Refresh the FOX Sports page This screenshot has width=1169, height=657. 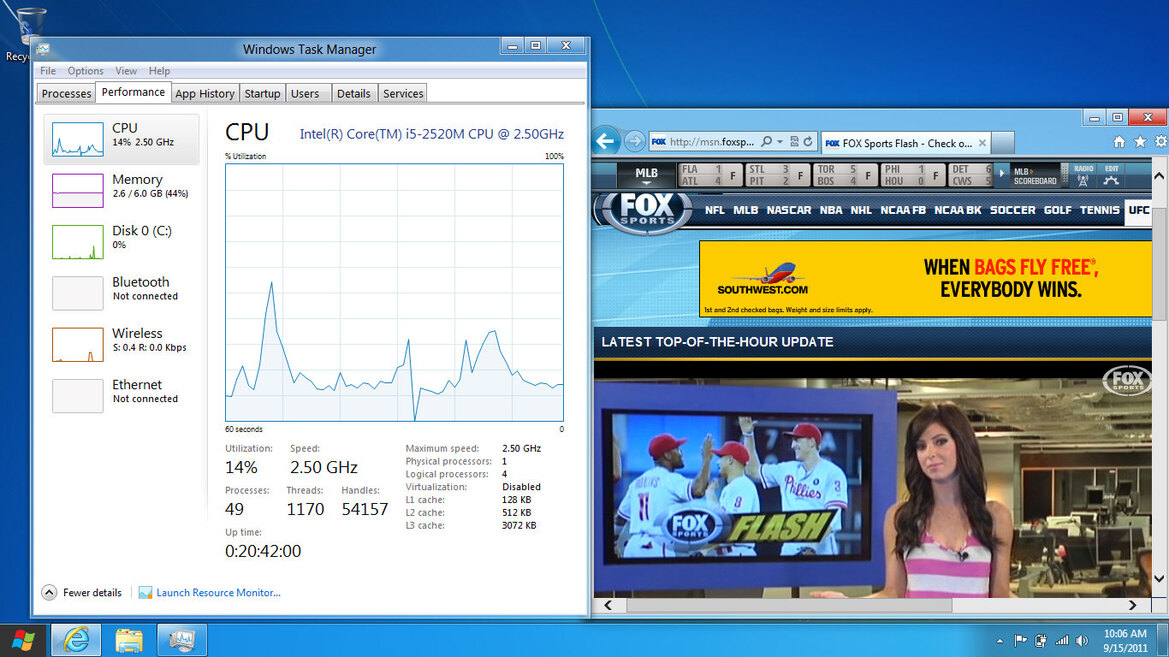click(x=808, y=142)
